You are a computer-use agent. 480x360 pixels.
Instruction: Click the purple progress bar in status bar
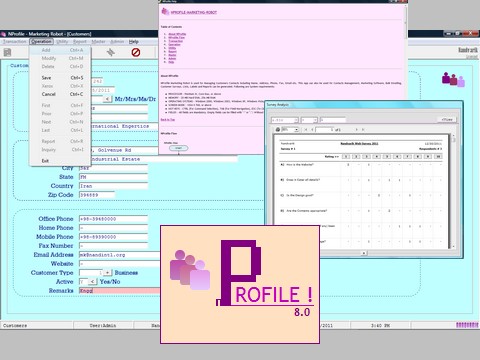coord(467,325)
